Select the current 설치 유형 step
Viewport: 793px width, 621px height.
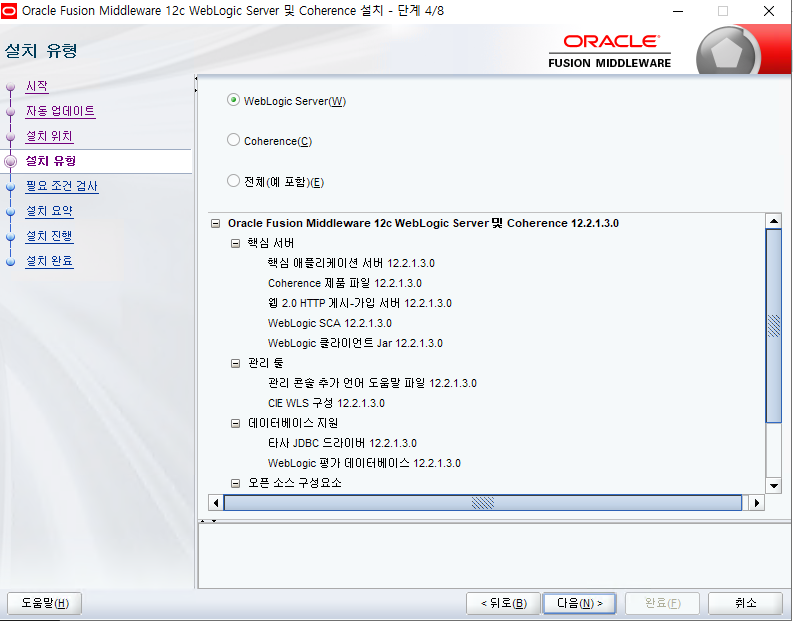click(51, 161)
